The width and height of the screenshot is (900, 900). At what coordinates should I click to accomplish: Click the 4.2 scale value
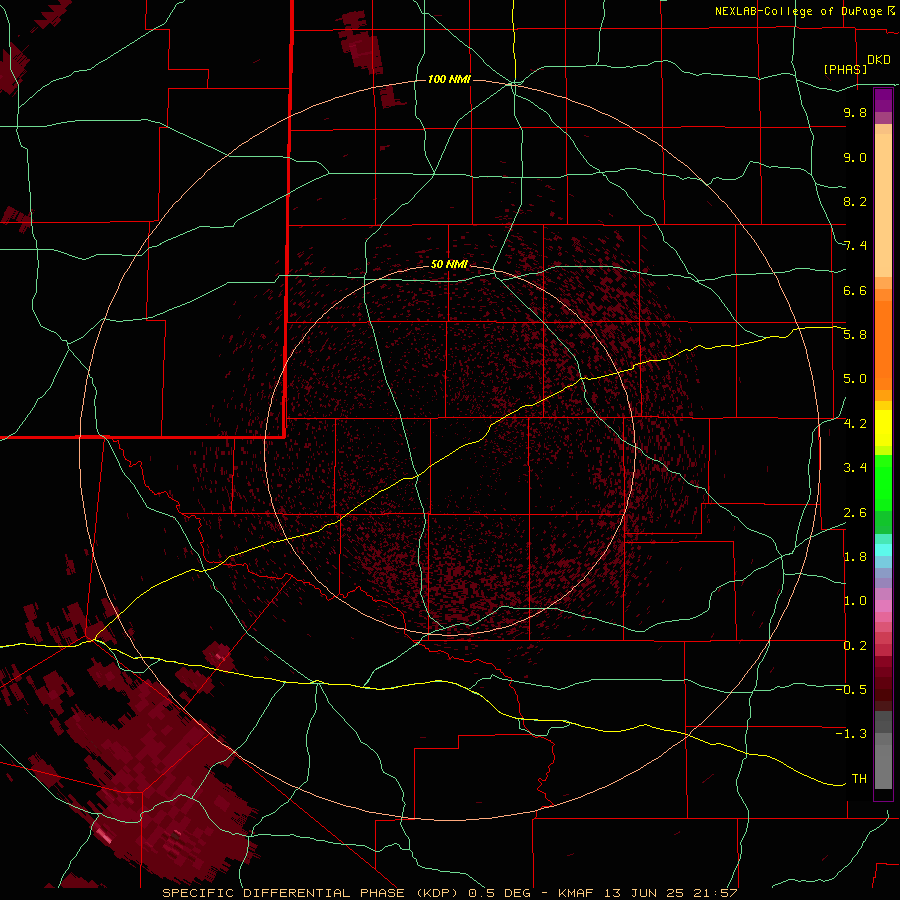click(x=855, y=424)
